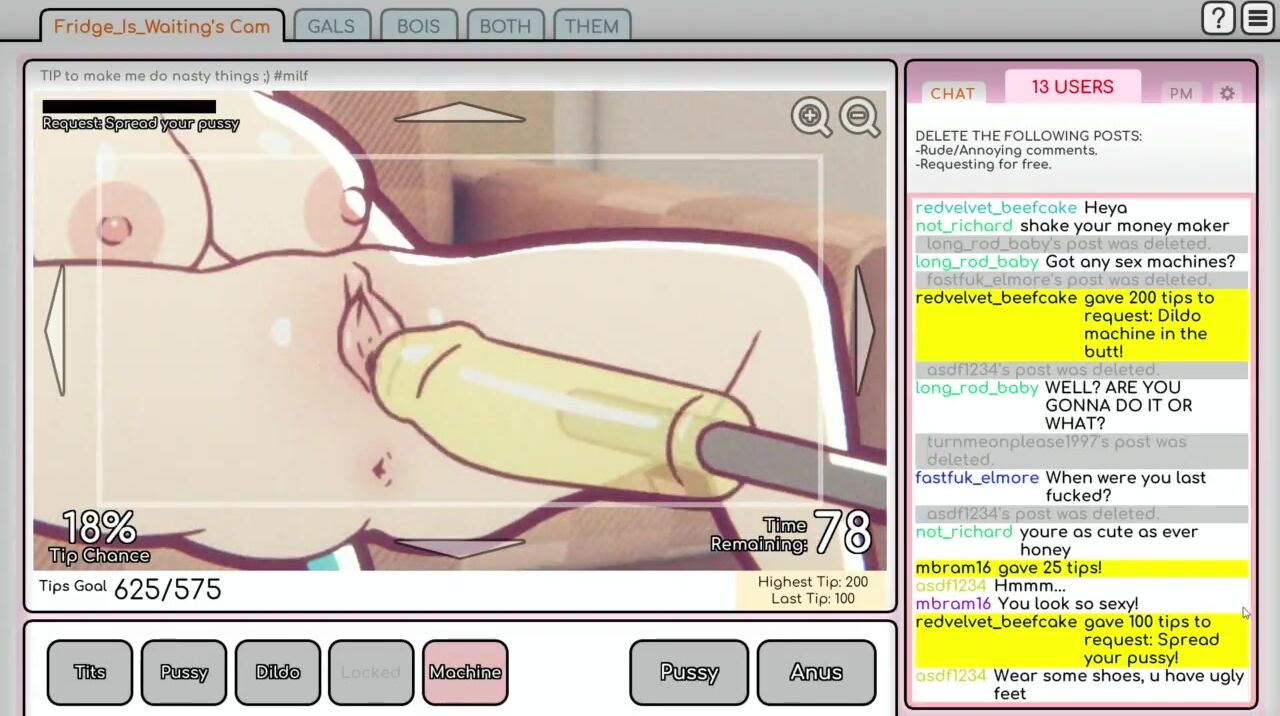Zoom out with the magnifier minus icon

[x=859, y=117]
